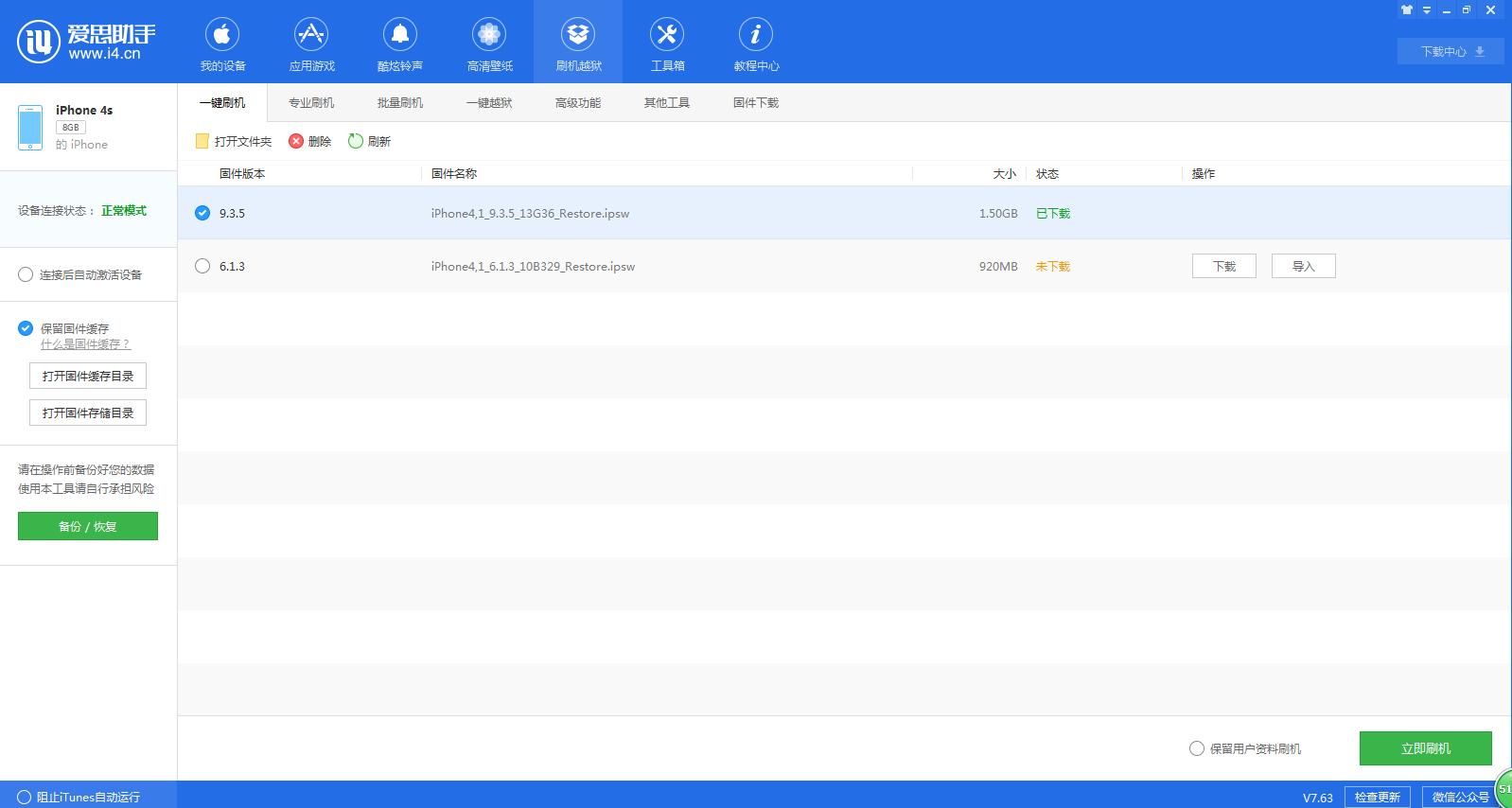Viewport: 1512px width, 808px height.
Task: Click the 打开文件夹 open folder icon
Action: (202, 141)
